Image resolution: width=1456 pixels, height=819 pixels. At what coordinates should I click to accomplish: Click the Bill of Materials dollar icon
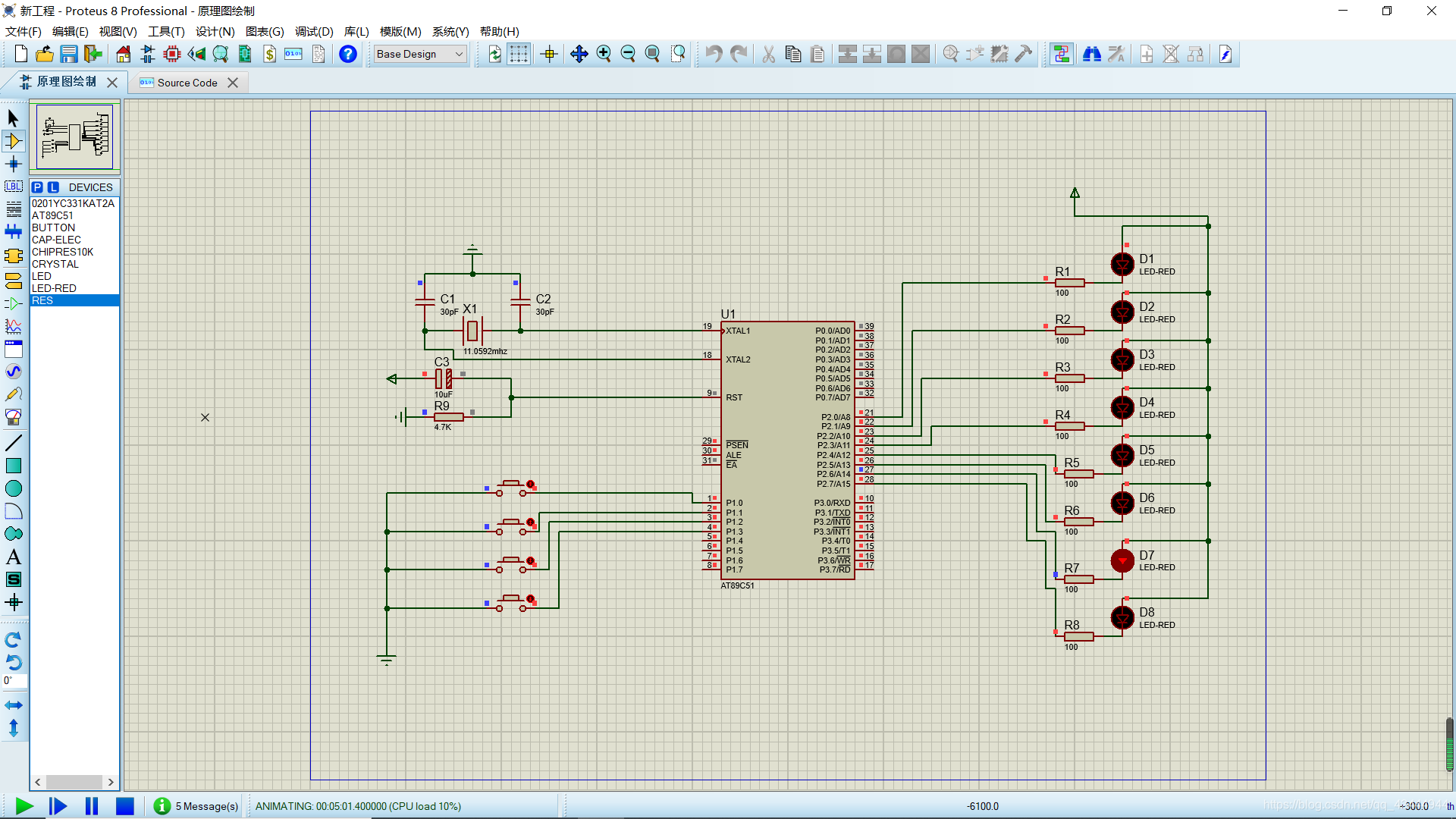(x=269, y=54)
